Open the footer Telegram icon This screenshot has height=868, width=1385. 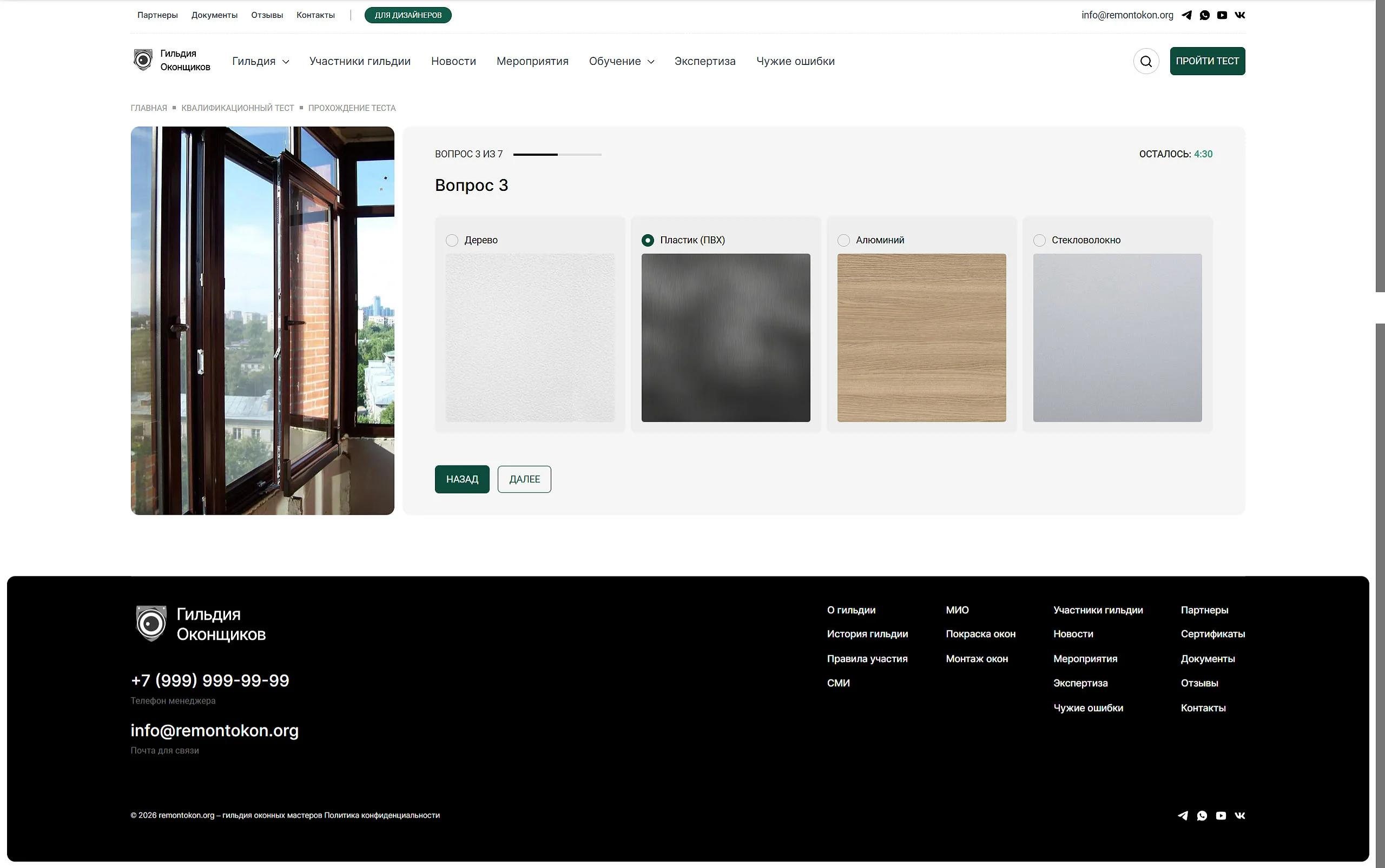pos(1183,815)
